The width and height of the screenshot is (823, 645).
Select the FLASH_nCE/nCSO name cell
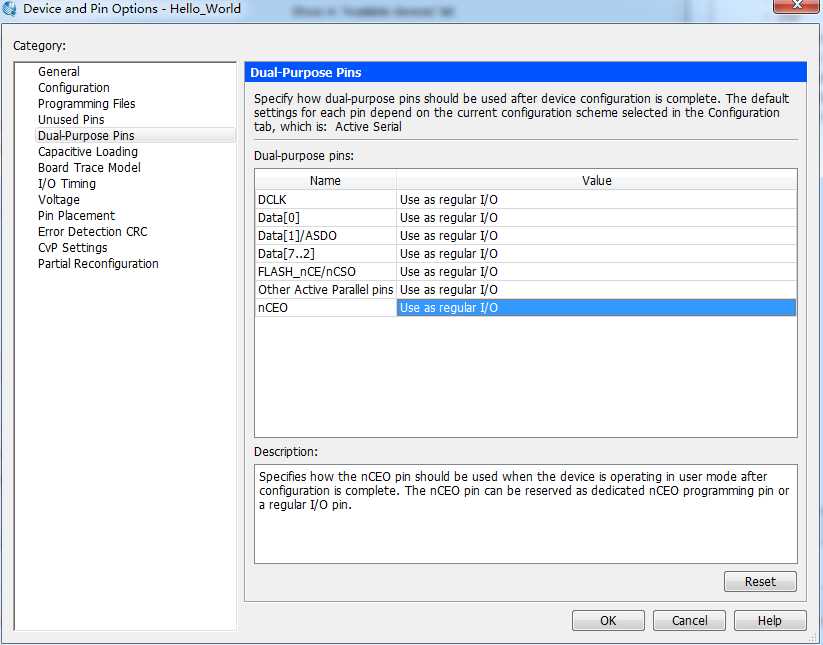(x=325, y=272)
